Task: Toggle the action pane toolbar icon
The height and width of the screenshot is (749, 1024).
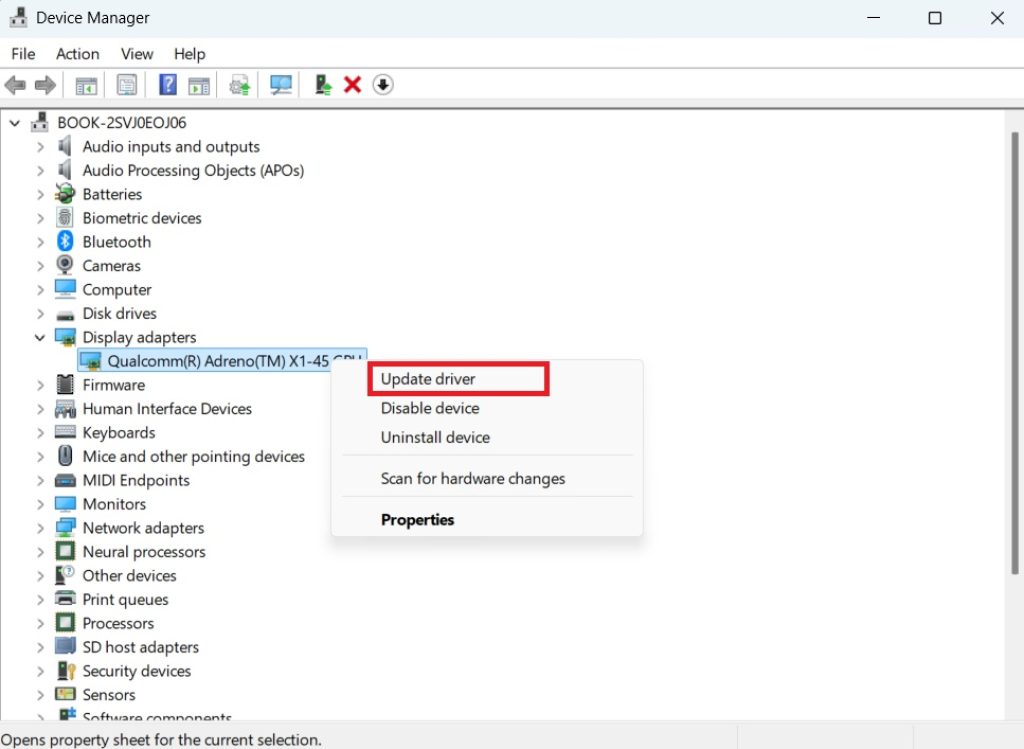Action: 199,85
